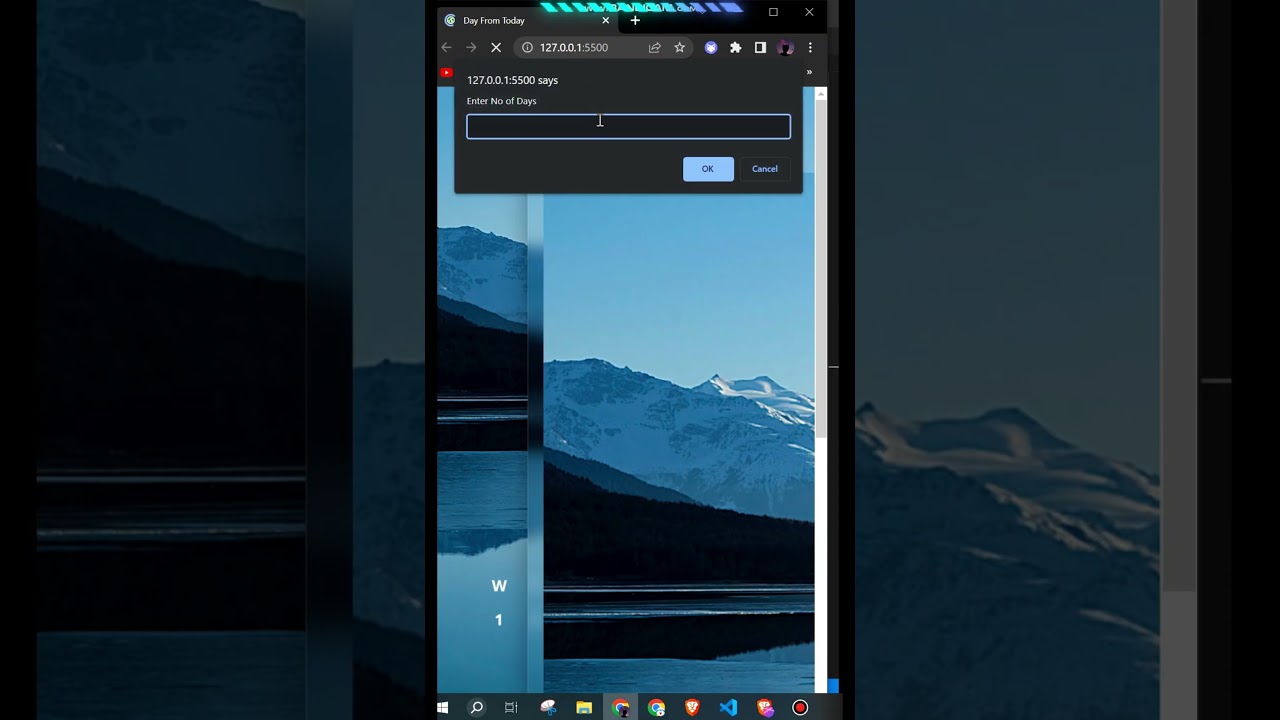1280x720 pixels.
Task: Click OK in the prompt dialog
Action: [x=708, y=169]
